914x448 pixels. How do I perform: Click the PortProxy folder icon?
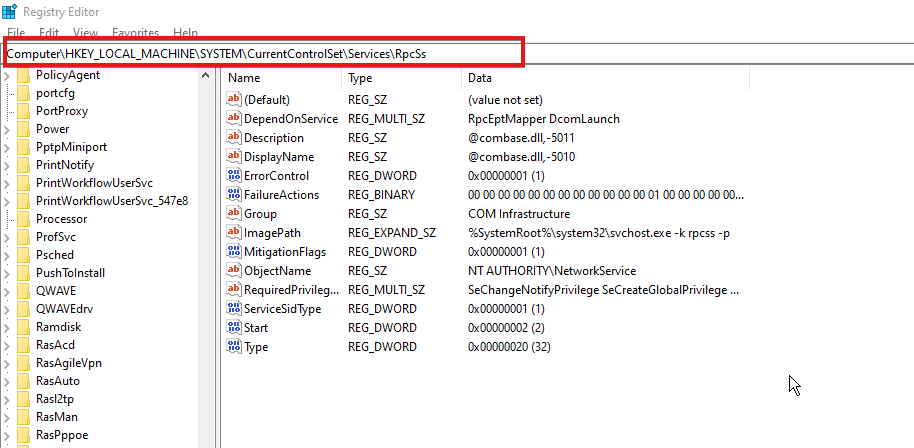(x=23, y=111)
